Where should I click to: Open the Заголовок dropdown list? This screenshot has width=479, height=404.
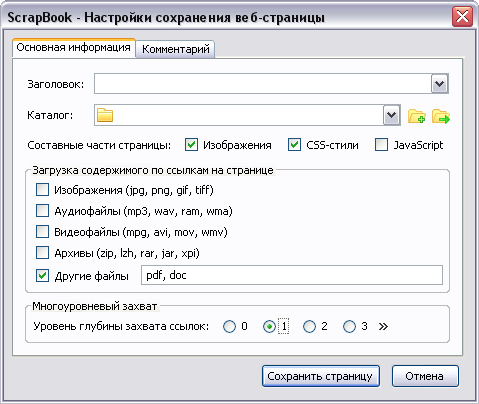(x=439, y=84)
